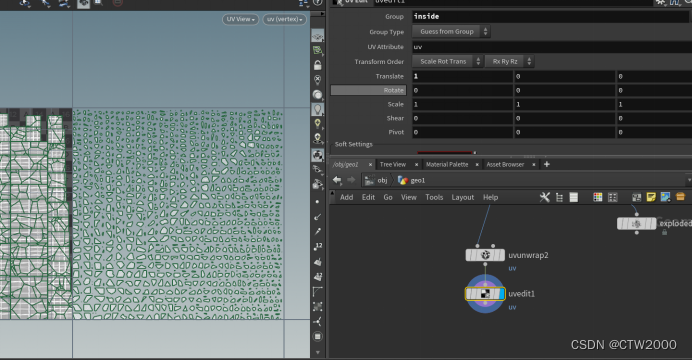Switch to the Asset Browser tab

point(505,164)
